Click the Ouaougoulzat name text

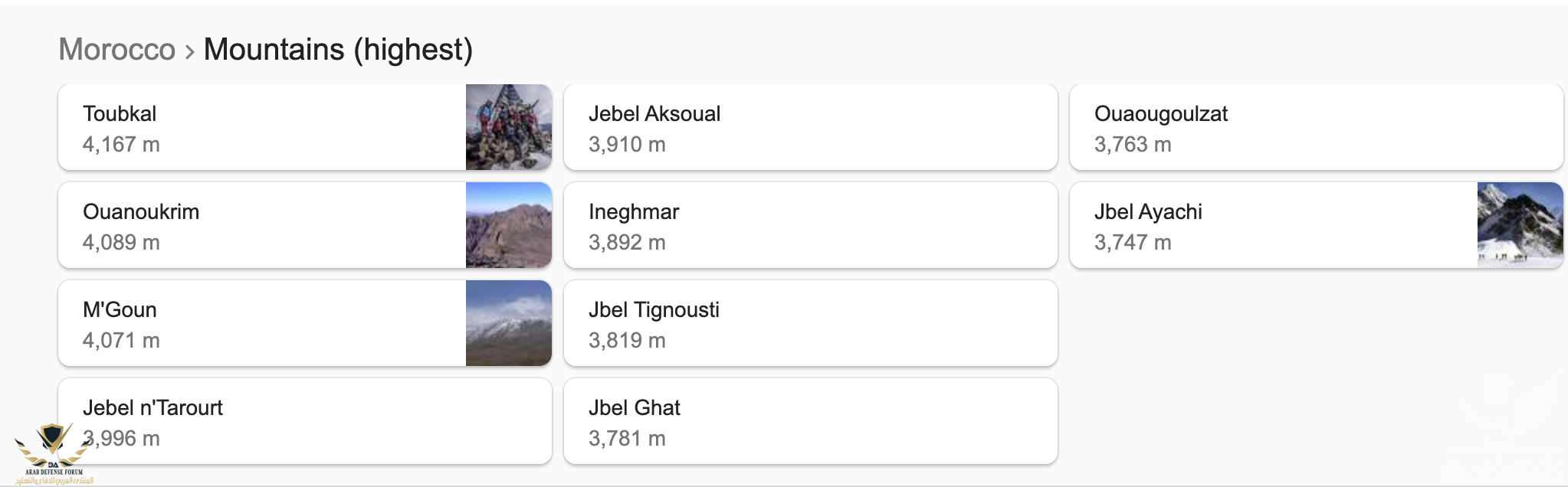coord(1161,114)
